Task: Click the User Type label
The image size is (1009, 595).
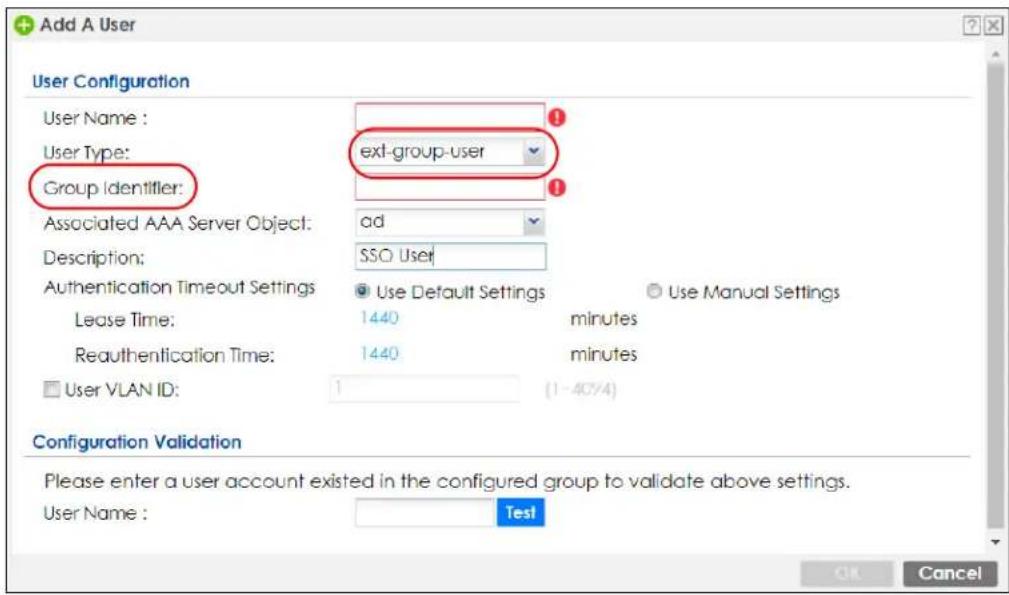Action: pos(86,153)
